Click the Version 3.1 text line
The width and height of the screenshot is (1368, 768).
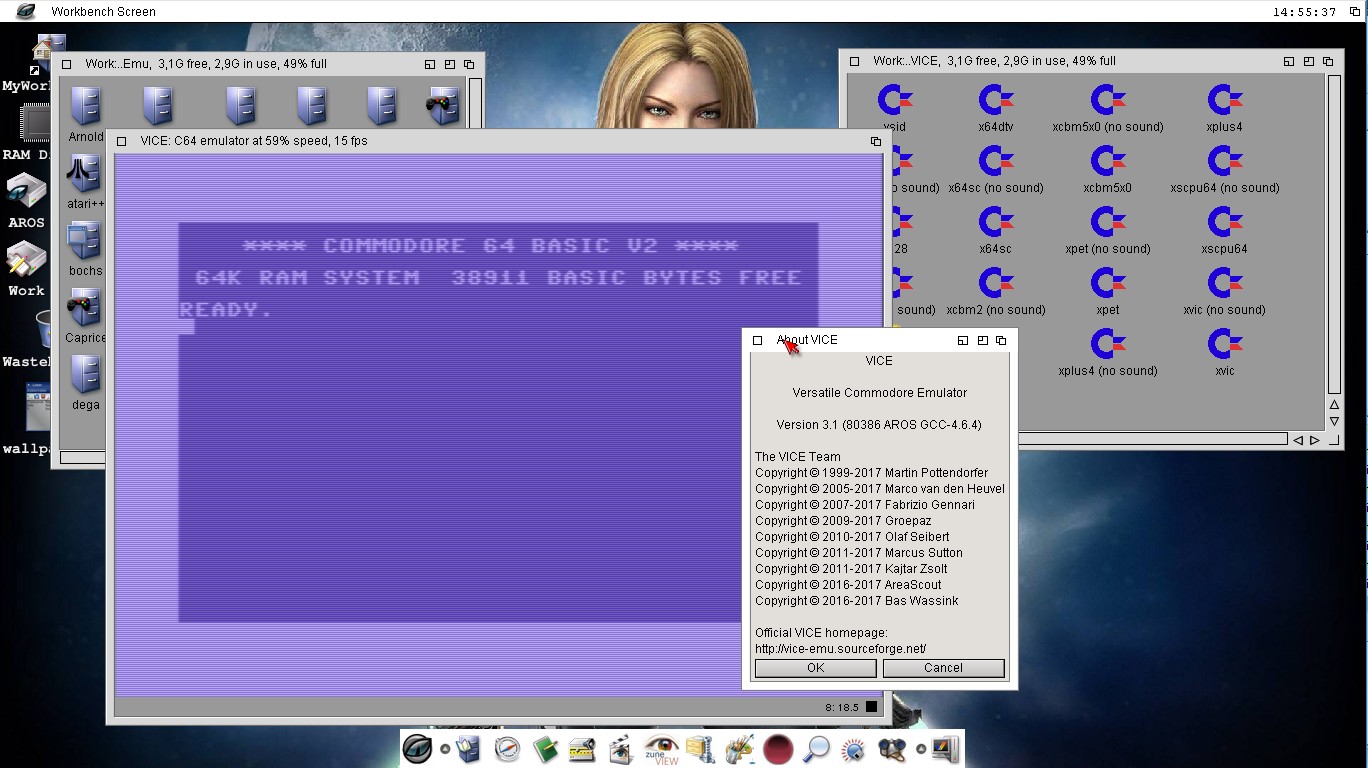[879, 424]
